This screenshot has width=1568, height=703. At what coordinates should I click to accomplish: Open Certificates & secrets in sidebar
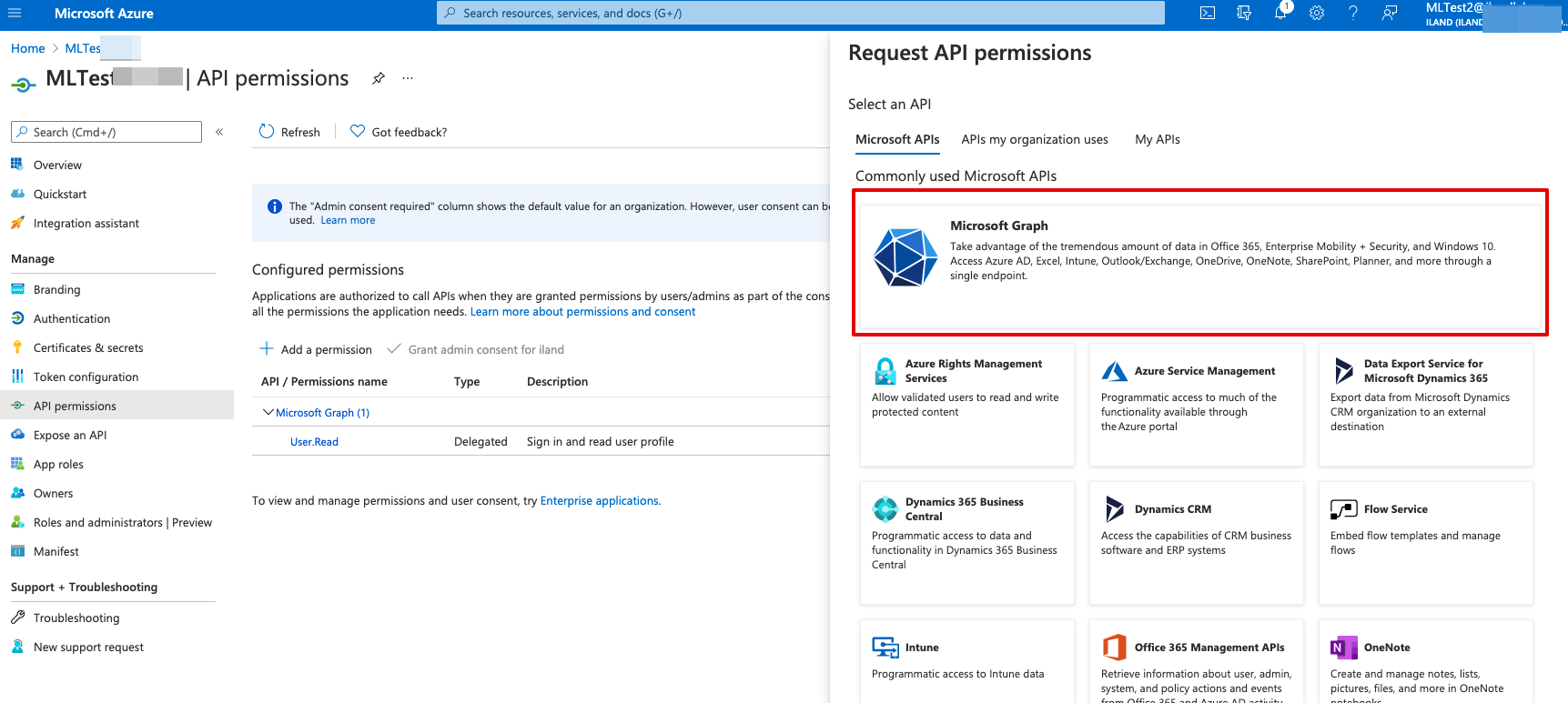88,347
